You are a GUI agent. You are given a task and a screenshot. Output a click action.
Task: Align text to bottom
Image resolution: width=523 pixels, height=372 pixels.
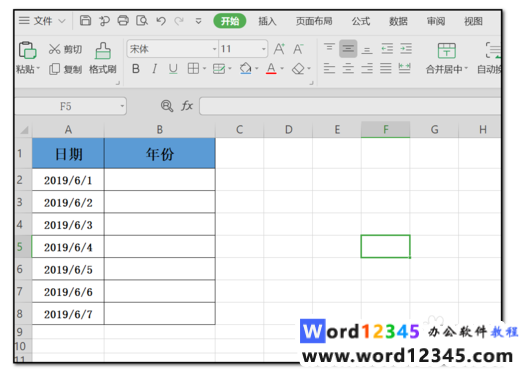click(367, 50)
